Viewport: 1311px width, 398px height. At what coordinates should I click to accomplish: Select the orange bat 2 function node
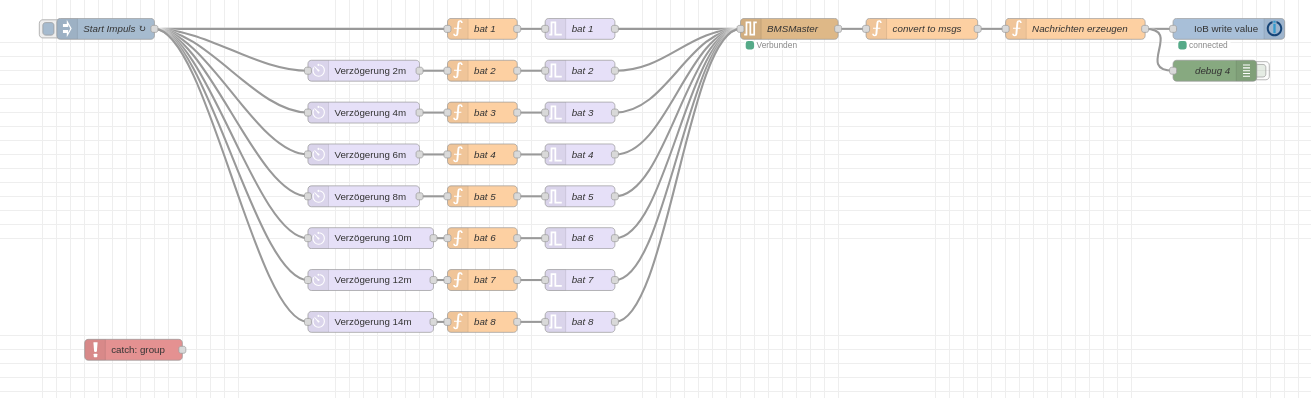(482, 71)
